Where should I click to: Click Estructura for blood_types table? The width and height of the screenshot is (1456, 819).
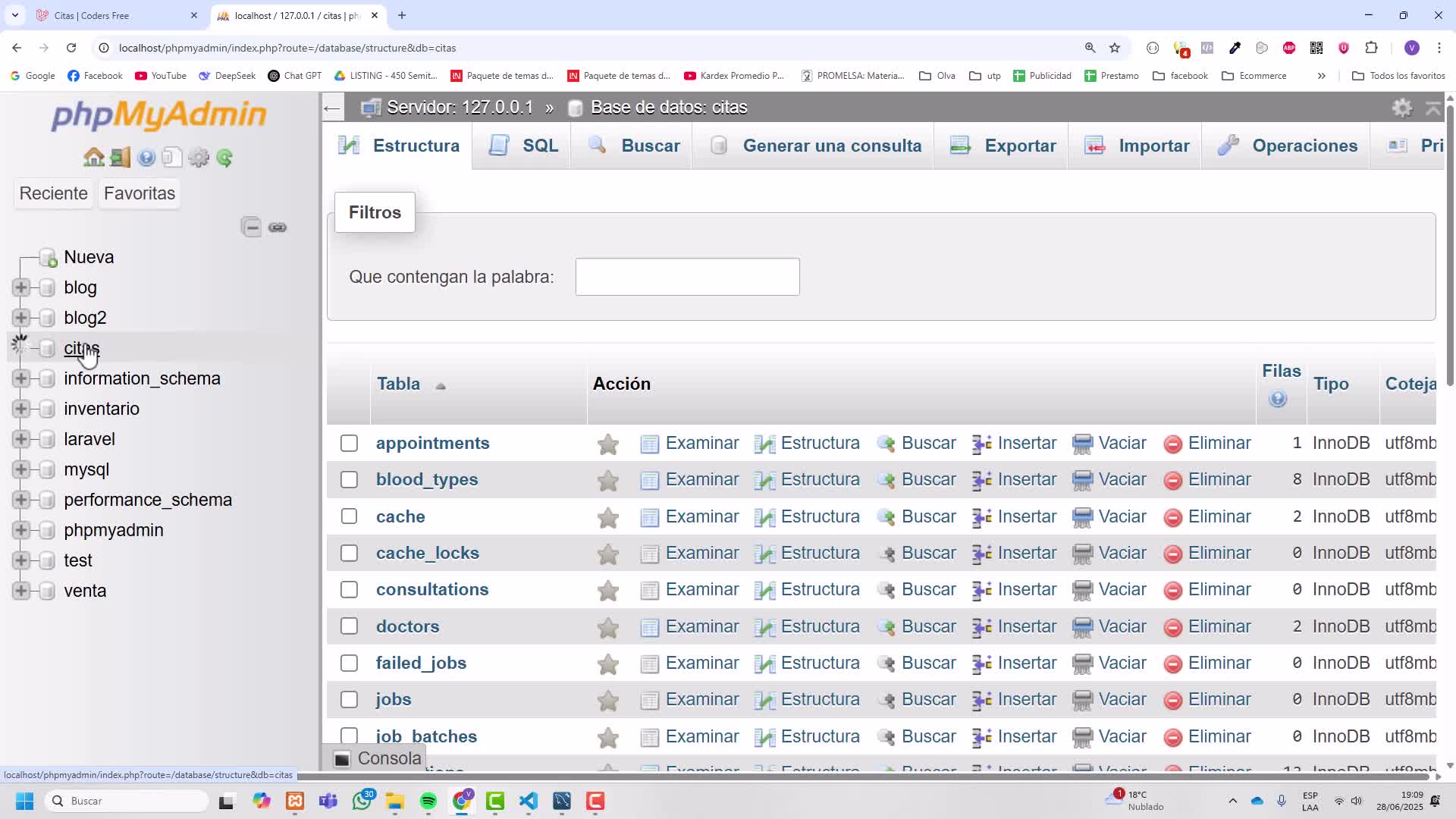[x=807, y=479]
